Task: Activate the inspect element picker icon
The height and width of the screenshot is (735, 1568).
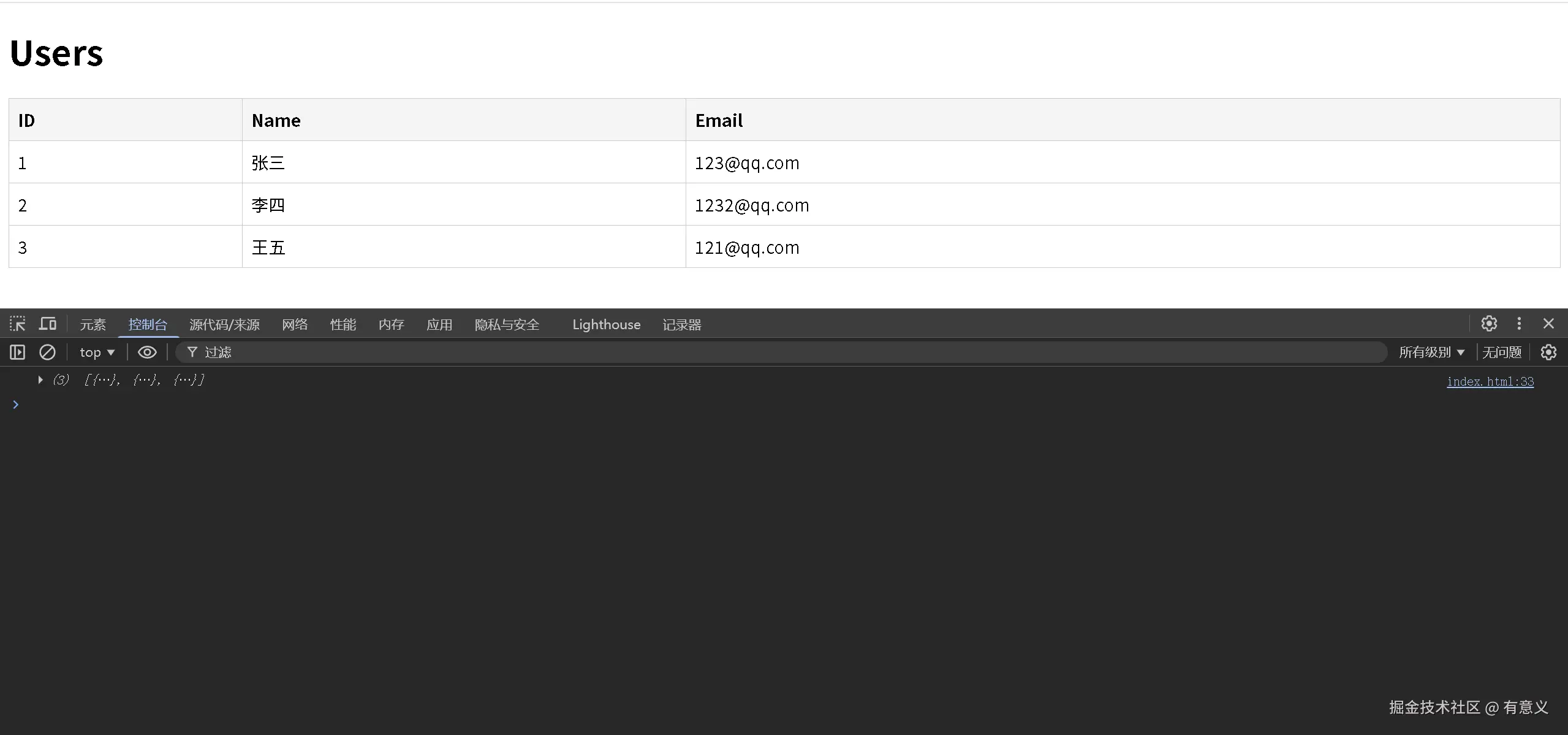Action: pyautogui.click(x=18, y=324)
